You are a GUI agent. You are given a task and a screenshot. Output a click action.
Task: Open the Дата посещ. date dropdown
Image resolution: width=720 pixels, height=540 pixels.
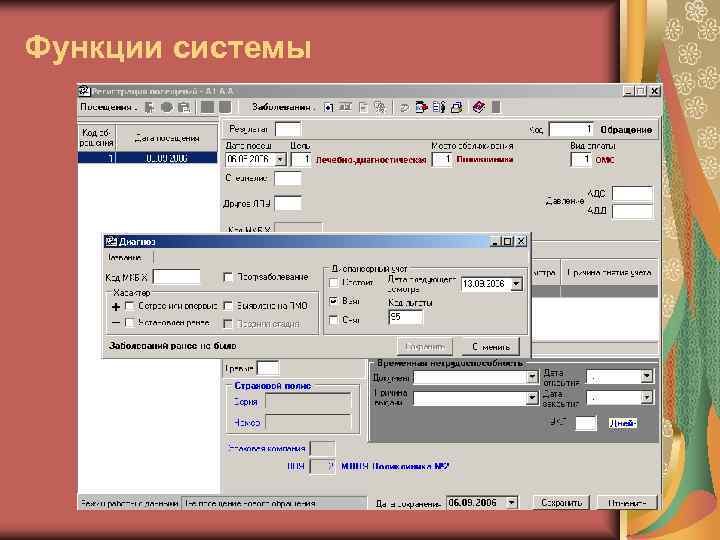[x=280, y=160]
